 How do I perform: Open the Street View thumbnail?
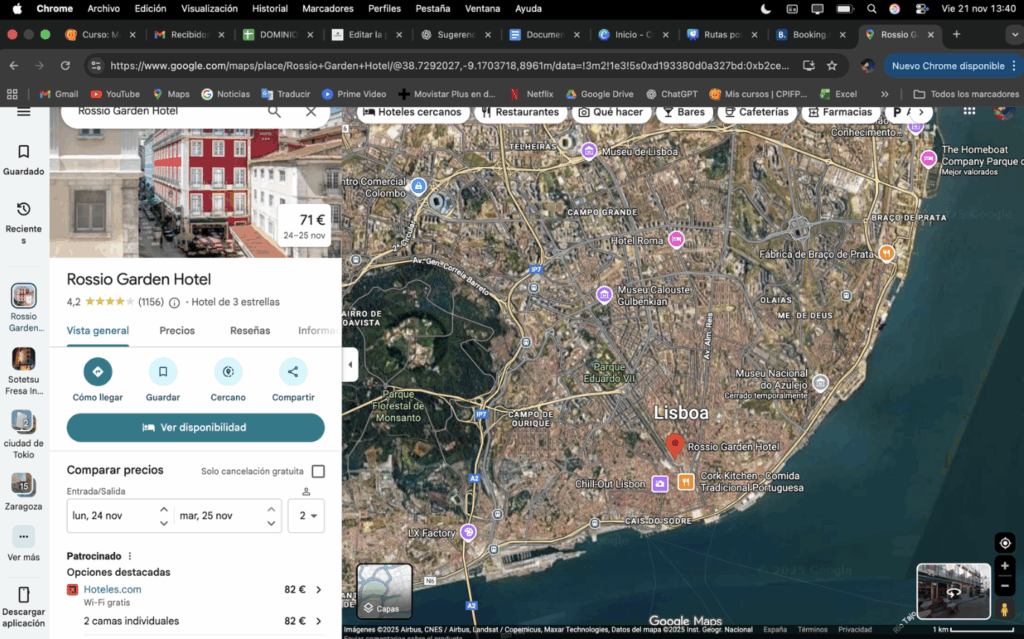coord(953,591)
